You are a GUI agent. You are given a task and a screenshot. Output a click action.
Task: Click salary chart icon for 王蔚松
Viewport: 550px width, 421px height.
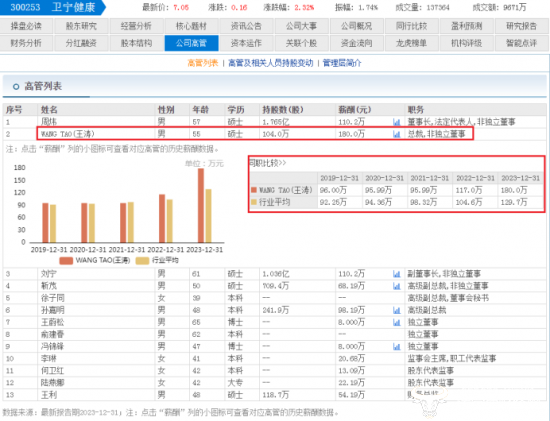[x=396, y=322]
